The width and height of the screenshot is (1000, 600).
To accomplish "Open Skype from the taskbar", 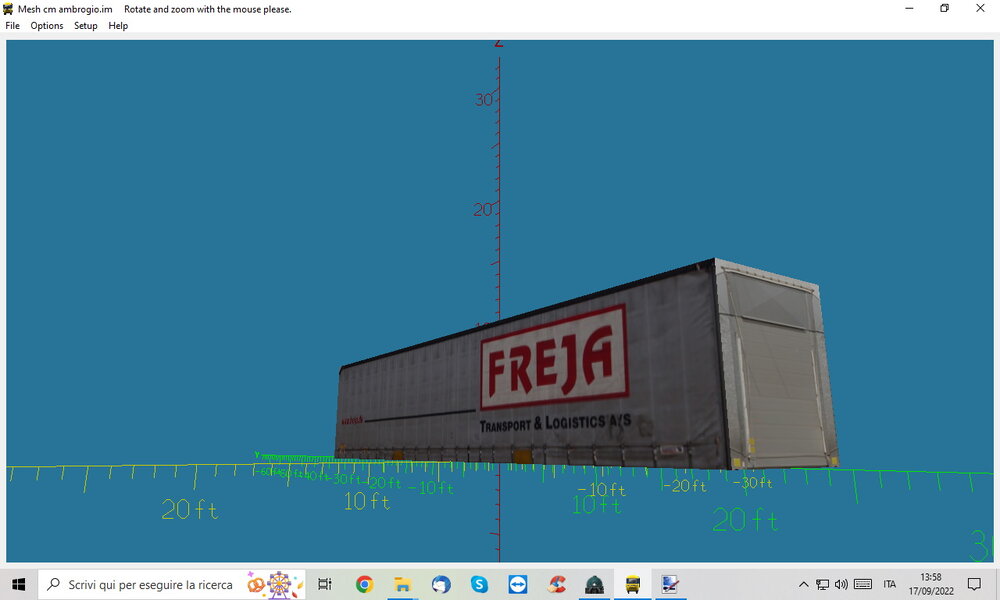I will point(479,584).
